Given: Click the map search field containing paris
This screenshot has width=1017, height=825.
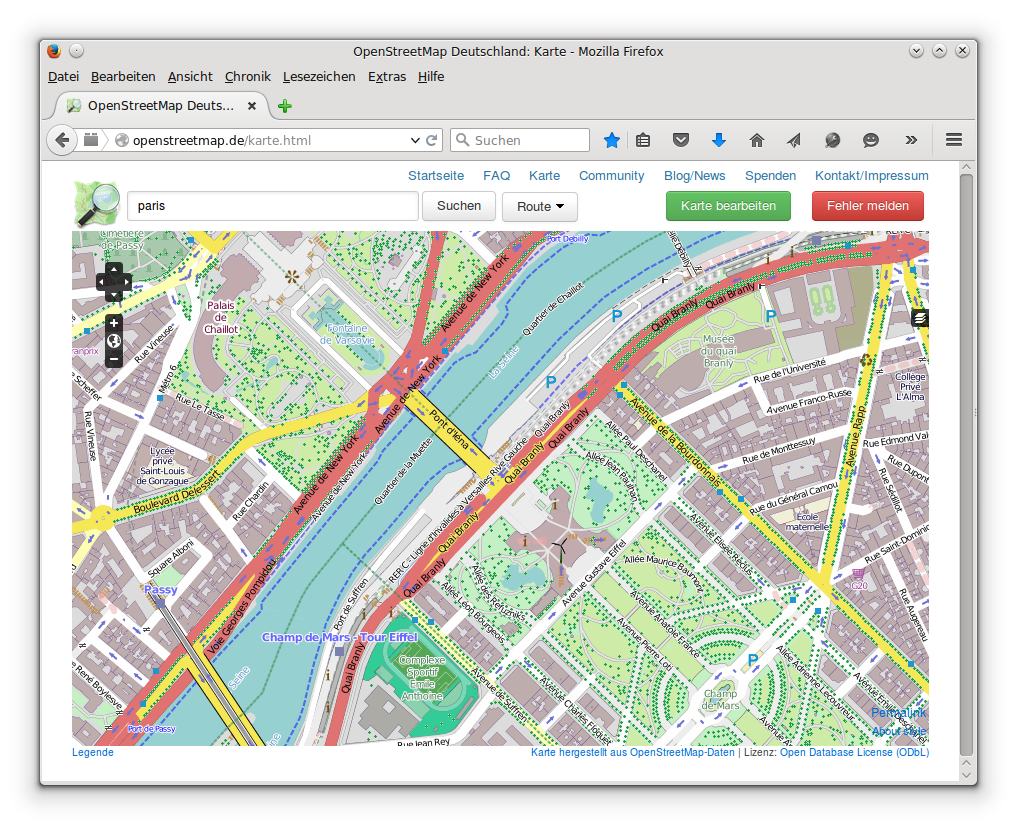Looking at the screenshot, I should tap(272, 206).
